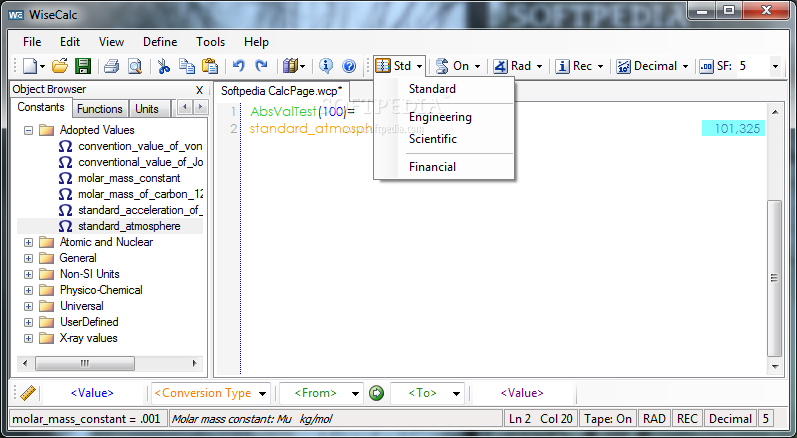Click the New document icon

(x=30, y=66)
